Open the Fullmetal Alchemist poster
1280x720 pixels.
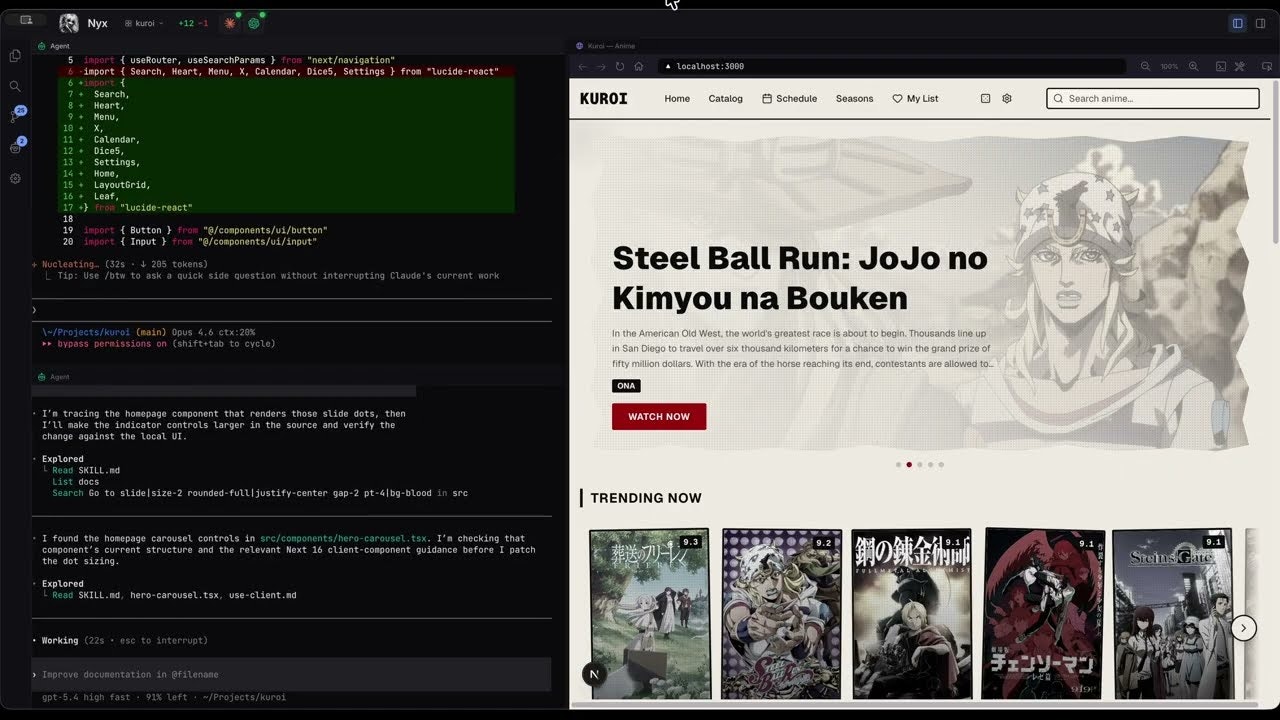[912, 614]
